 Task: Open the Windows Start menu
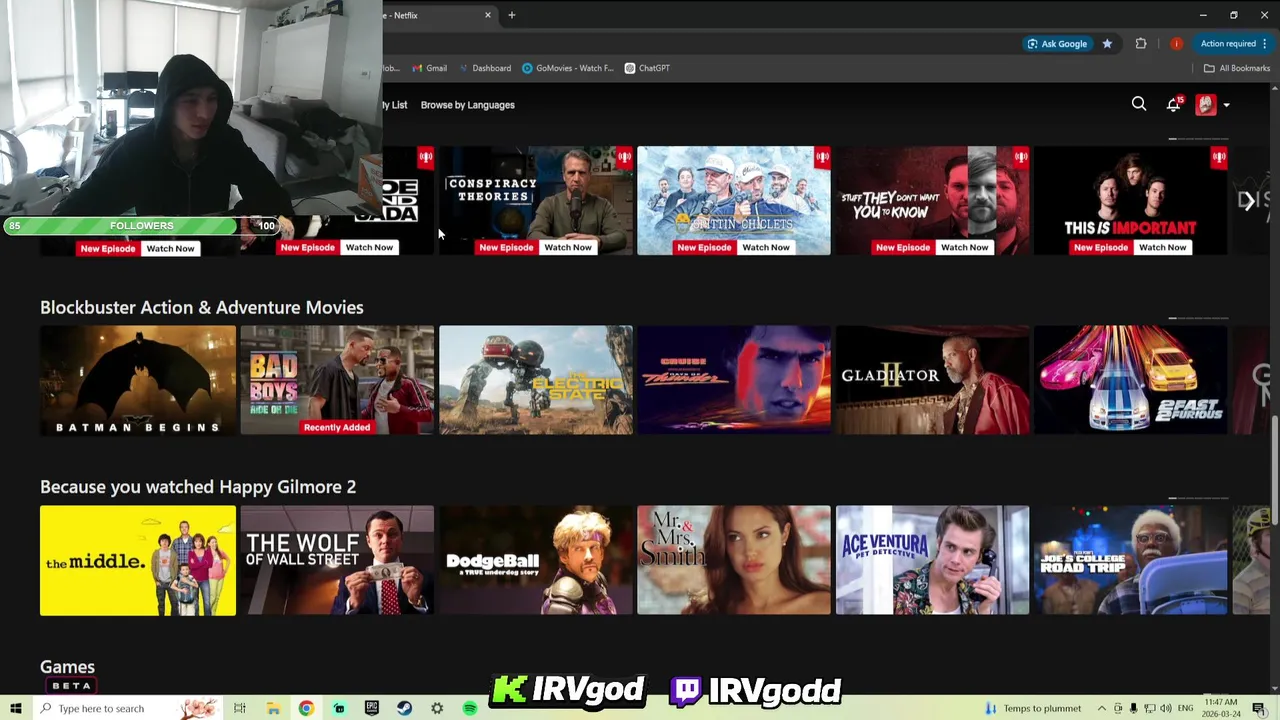pyautogui.click(x=15, y=708)
